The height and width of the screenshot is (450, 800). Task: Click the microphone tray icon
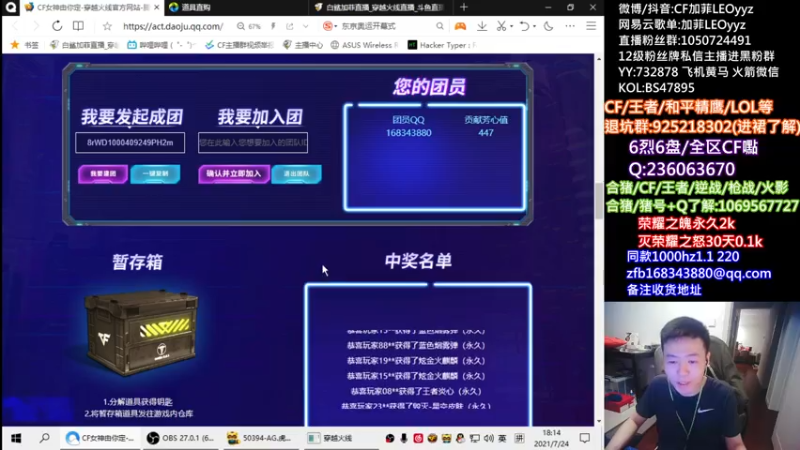(404, 438)
